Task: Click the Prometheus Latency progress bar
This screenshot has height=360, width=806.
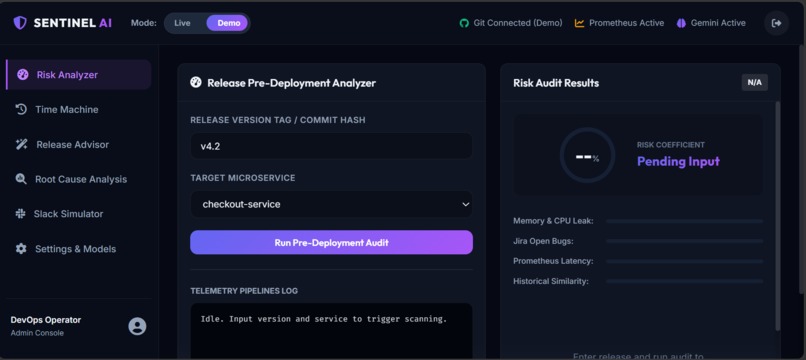Action: click(684, 261)
